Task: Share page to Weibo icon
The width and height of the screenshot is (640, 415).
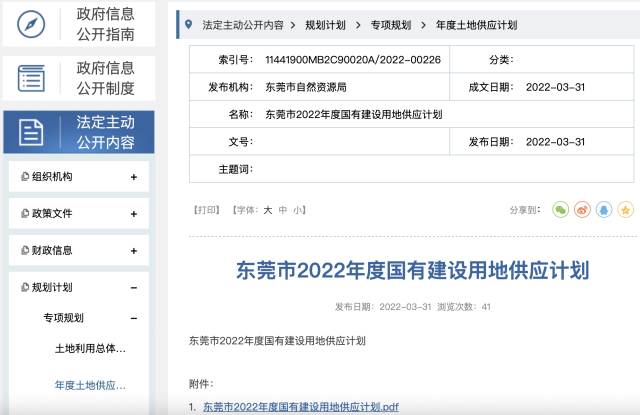Action: tap(582, 210)
